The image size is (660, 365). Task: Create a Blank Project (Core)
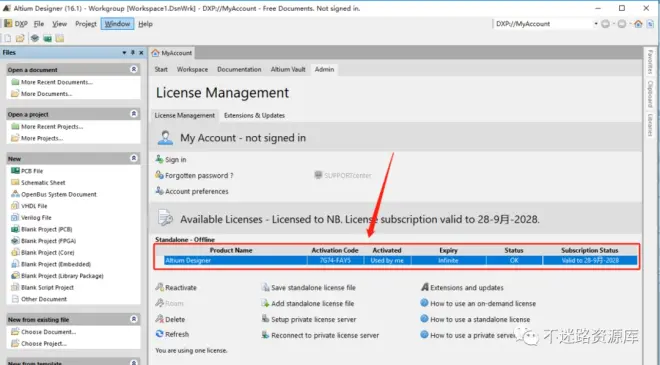point(48,253)
